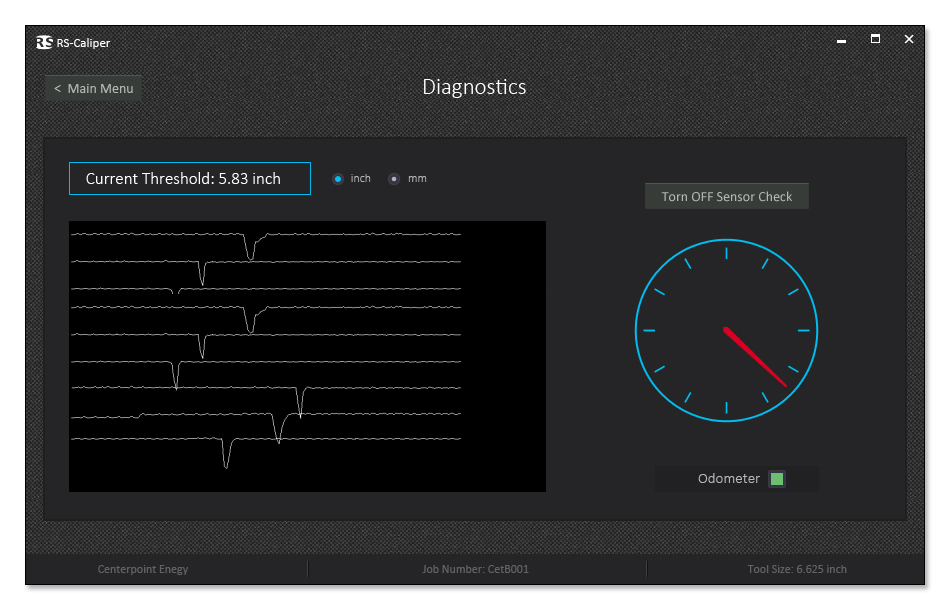Screen dimensions: 950x610
Task: Click the Diagnostics page heading
Action: 474,87
